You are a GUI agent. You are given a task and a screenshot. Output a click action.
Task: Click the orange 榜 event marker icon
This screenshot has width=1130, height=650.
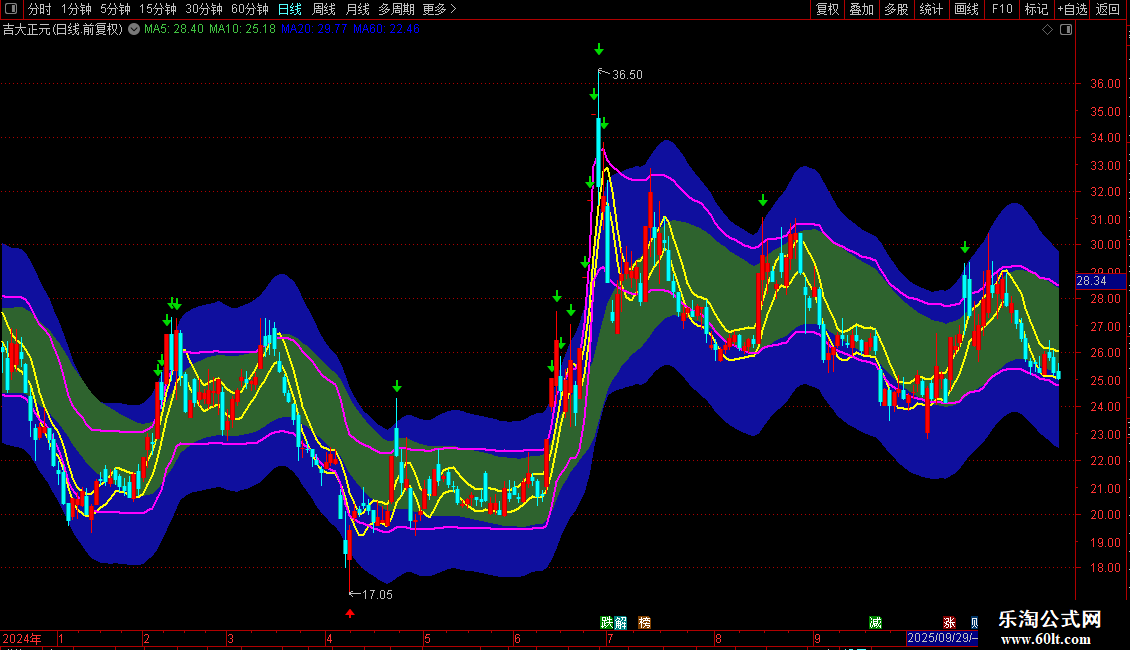pos(644,623)
